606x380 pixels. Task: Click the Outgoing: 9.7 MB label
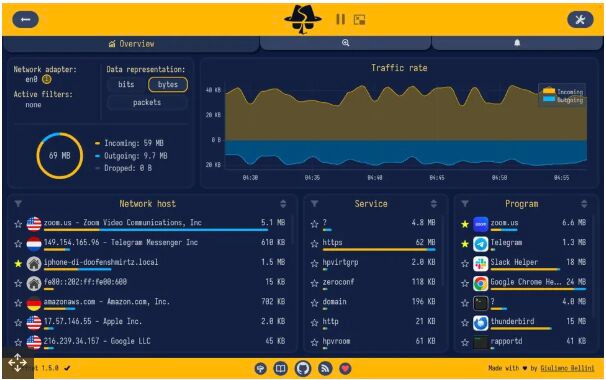(136, 156)
